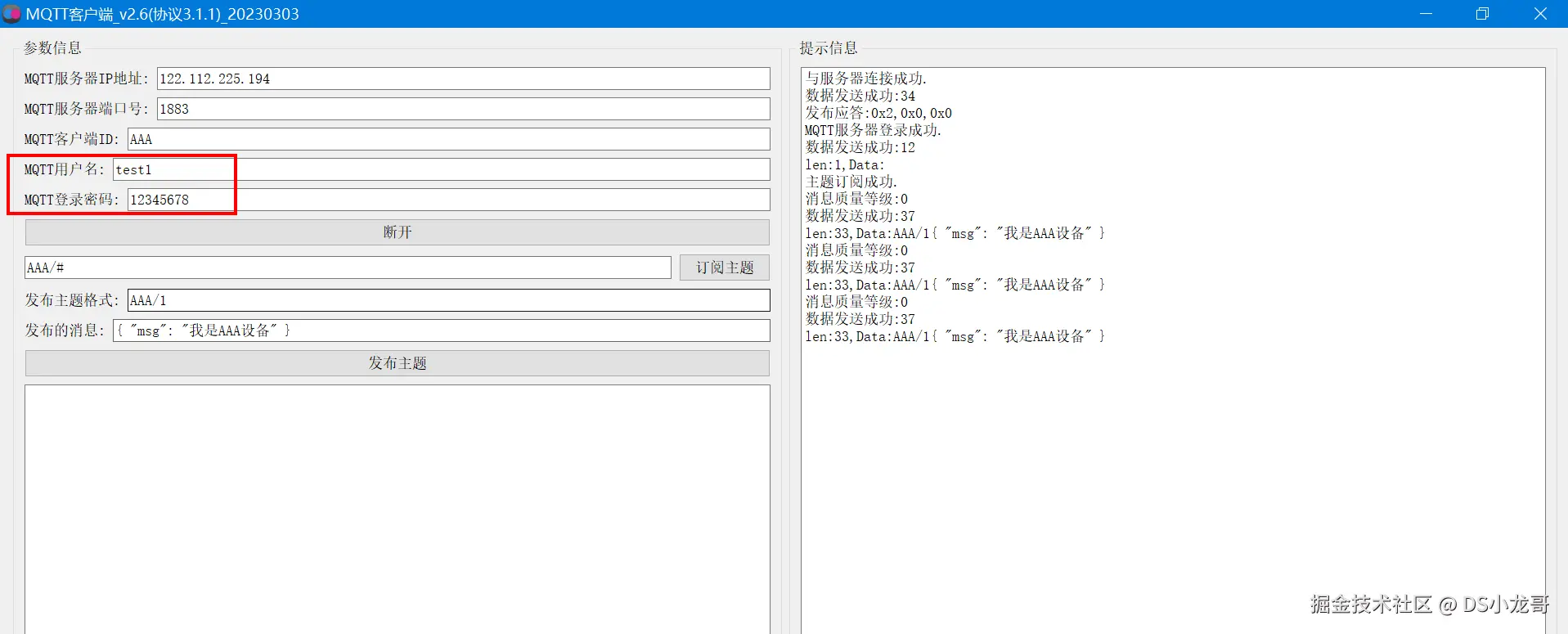Click log line 发布应答:0x2,0x0,0x0
The image size is (1568, 634).
878,113
